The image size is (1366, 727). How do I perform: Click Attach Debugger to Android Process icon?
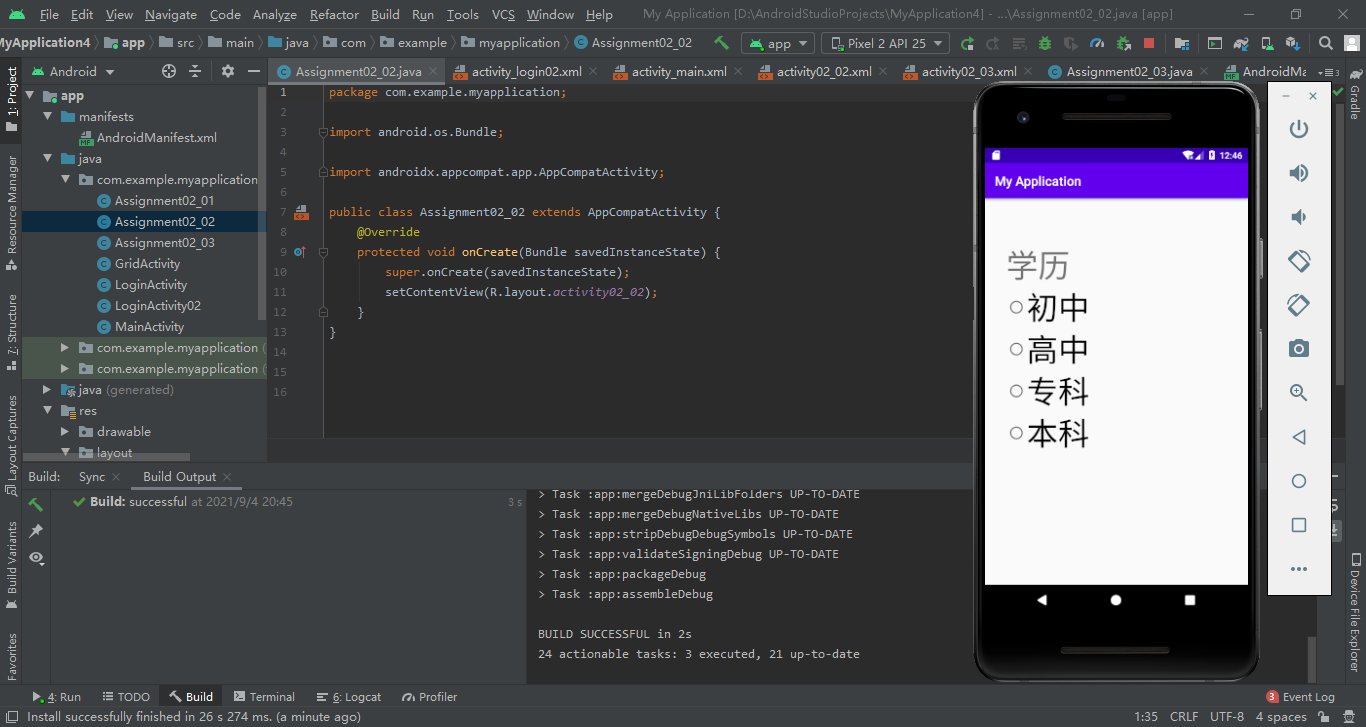pyautogui.click(x=1123, y=43)
